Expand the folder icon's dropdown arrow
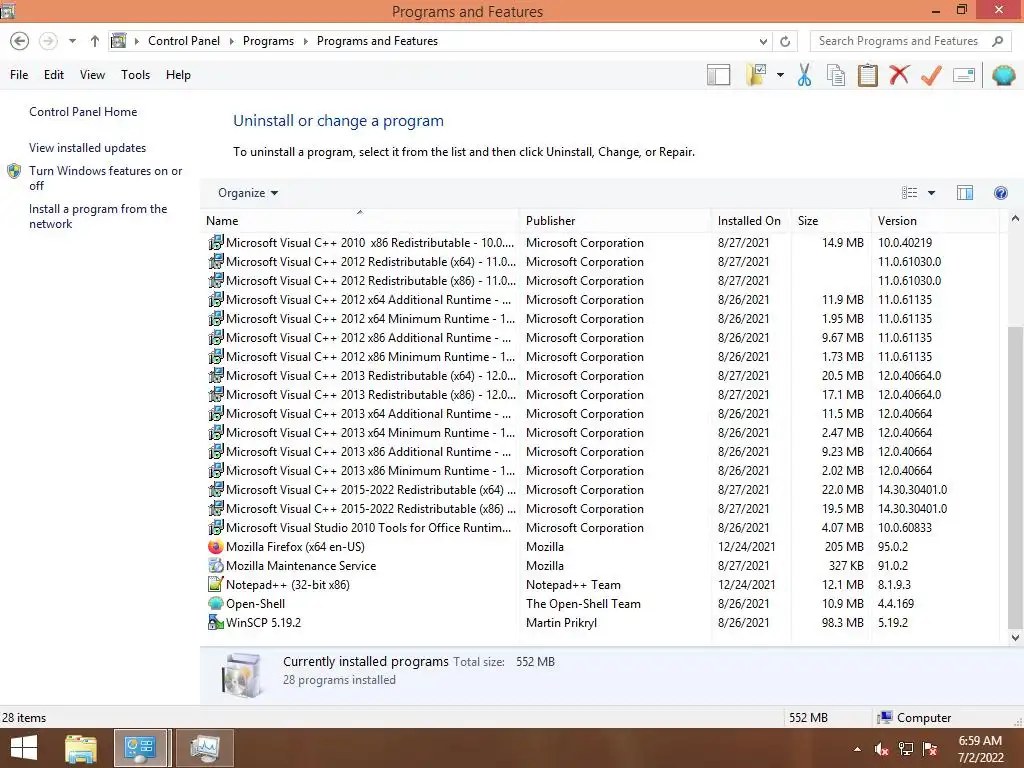Screen dimensions: 1024x768 pyautogui.click(x=780, y=75)
